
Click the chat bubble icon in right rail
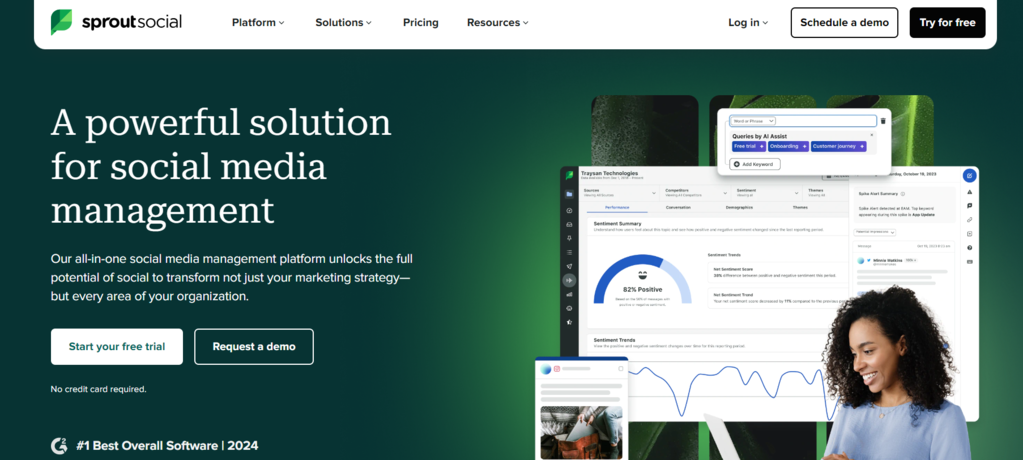pyautogui.click(x=970, y=206)
